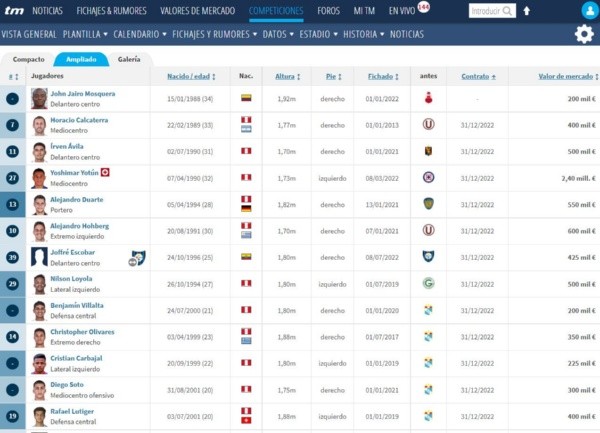Click Yoshimar Yotún's previous club crest

coord(428,177)
